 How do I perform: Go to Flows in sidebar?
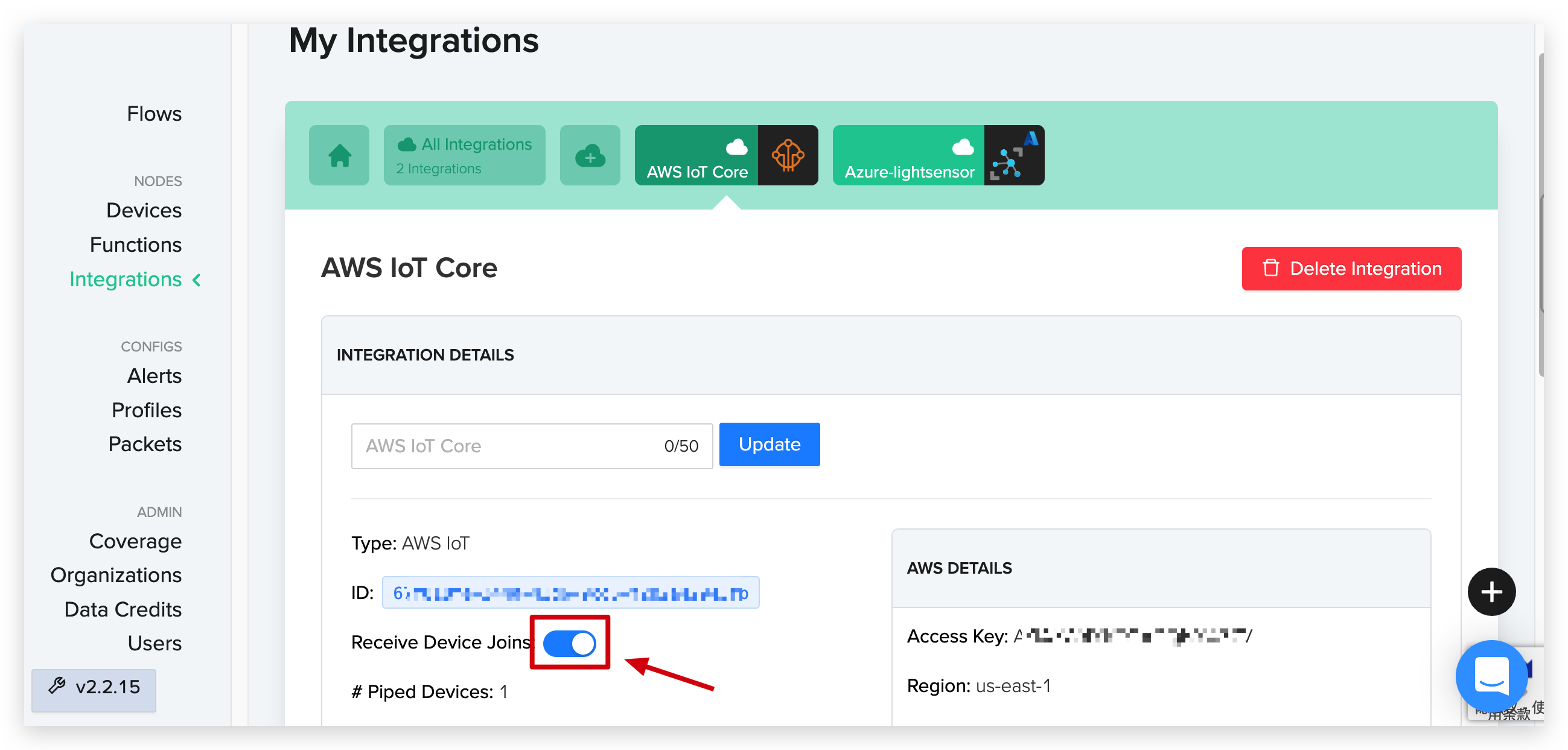click(x=154, y=114)
